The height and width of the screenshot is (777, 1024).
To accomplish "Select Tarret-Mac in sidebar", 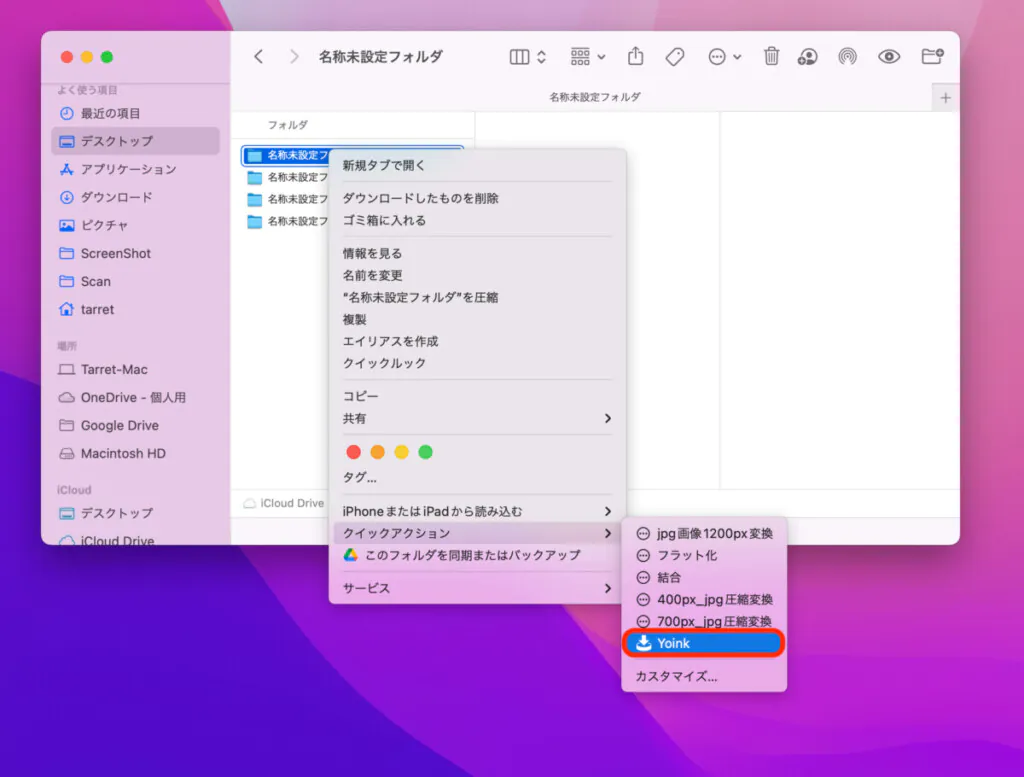I will coord(135,370).
